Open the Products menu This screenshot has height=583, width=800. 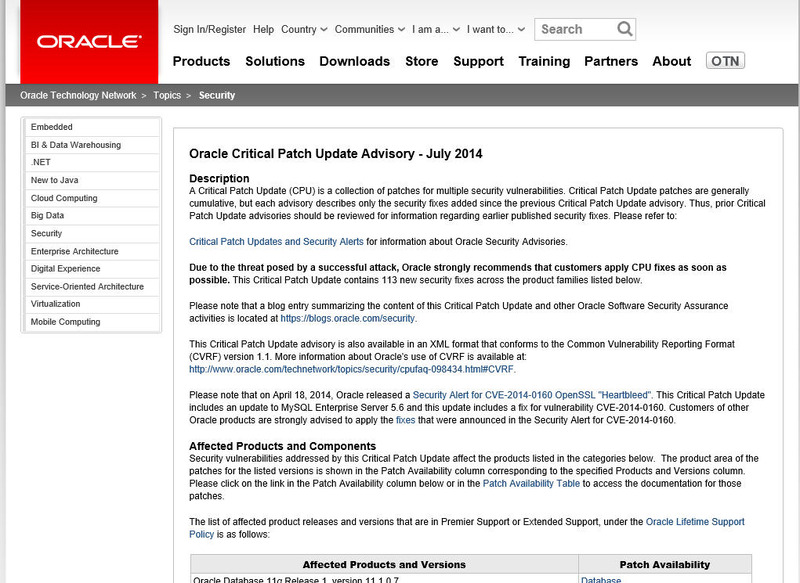click(x=201, y=61)
